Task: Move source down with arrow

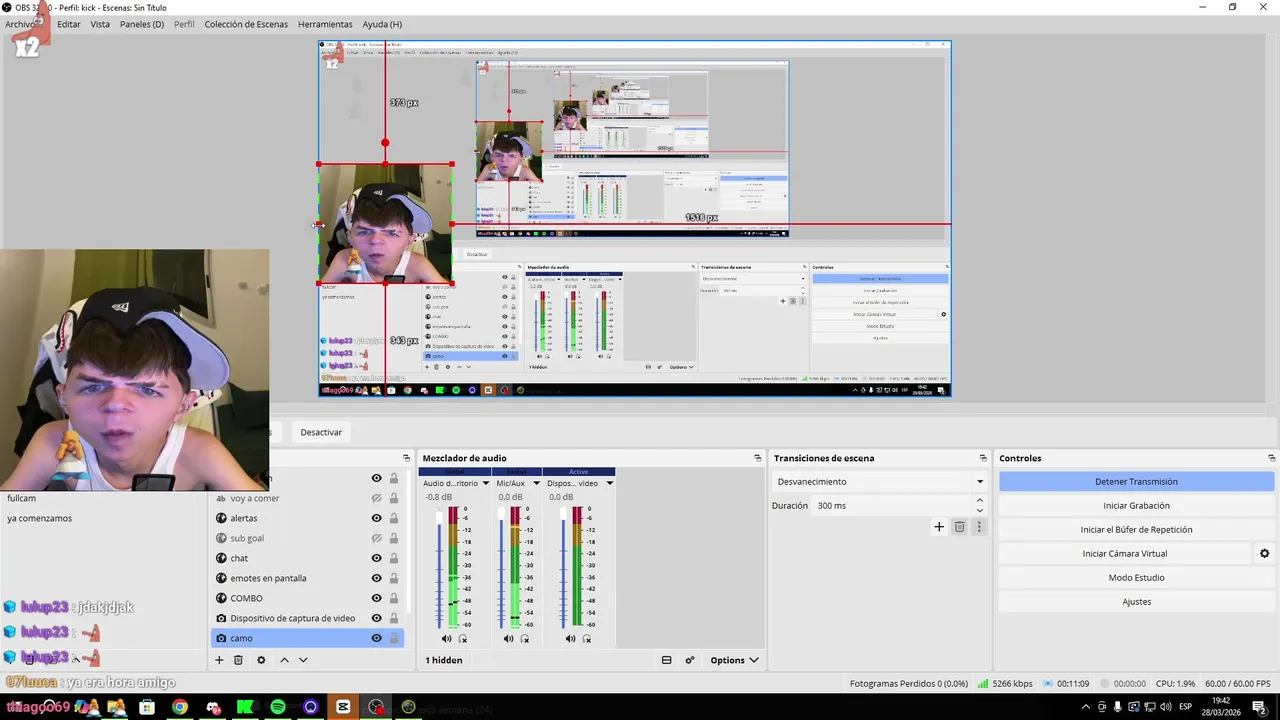Action: (303, 660)
